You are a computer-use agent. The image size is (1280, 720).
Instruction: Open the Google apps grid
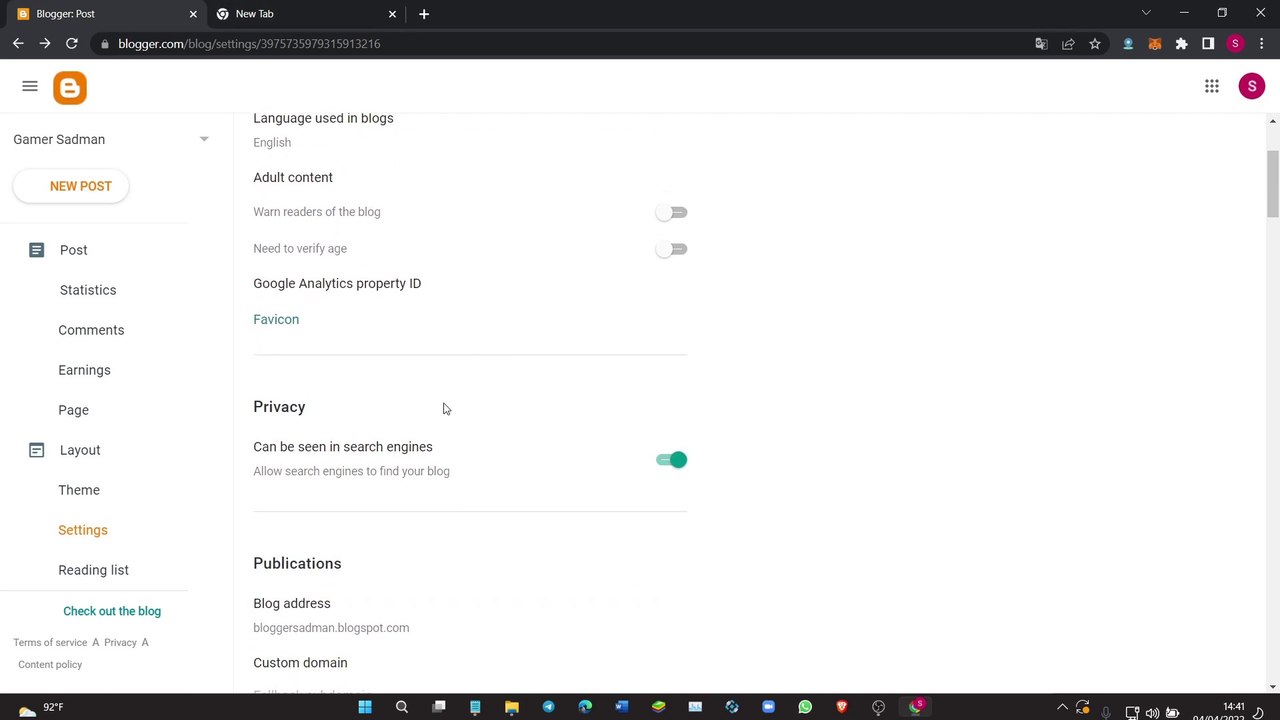tap(1212, 87)
